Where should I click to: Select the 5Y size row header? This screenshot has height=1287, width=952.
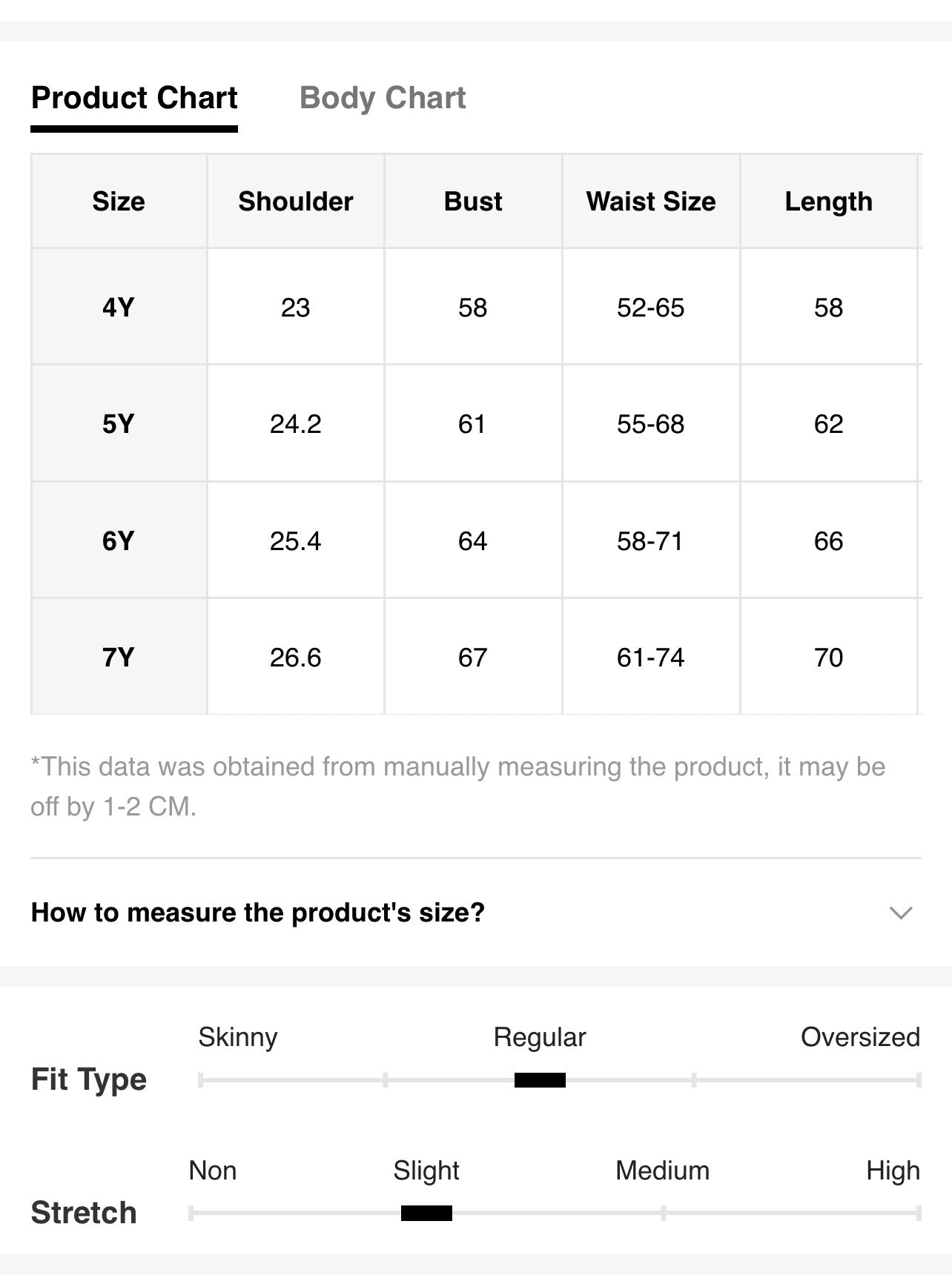pyautogui.click(x=119, y=423)
